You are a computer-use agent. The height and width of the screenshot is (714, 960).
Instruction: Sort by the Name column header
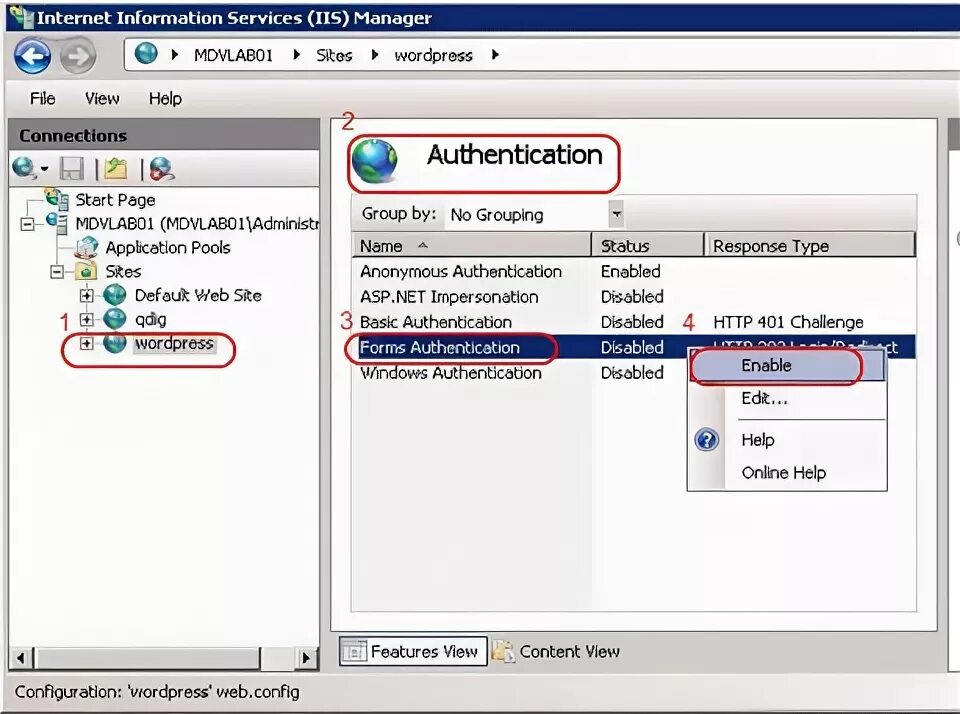(471, 246)
